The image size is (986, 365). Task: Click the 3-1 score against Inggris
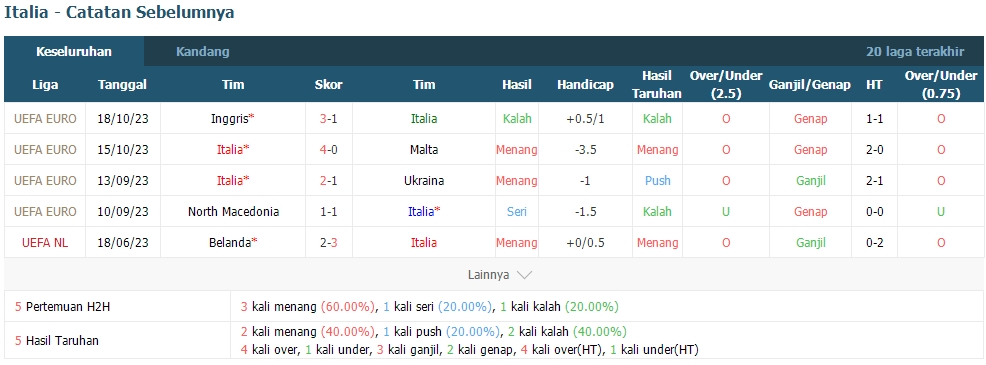point(328,118)
